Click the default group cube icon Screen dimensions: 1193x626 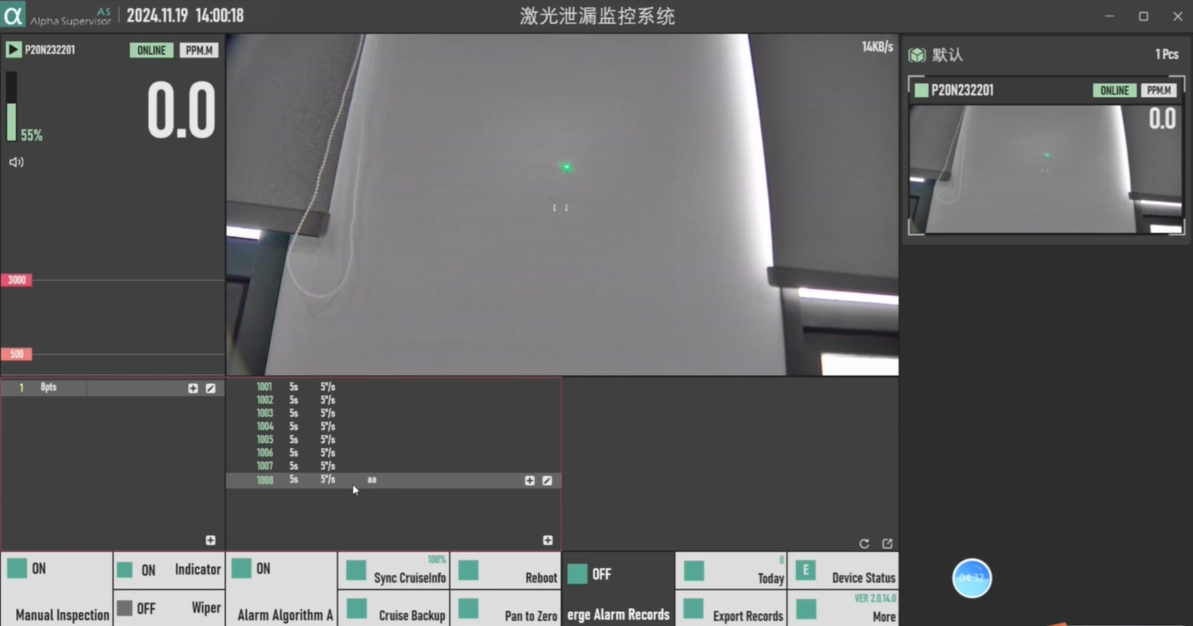(917, 55)
